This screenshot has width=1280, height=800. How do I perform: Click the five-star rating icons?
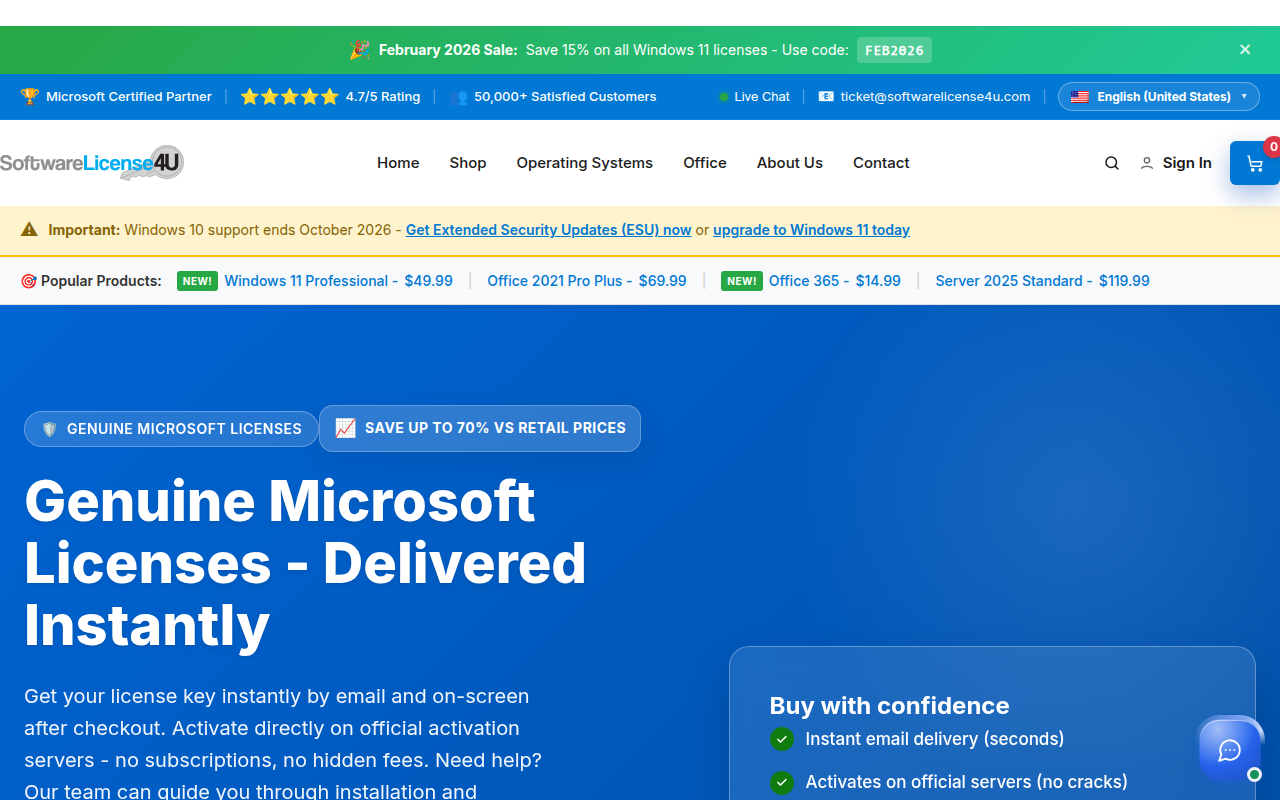(x=290, y=97)
